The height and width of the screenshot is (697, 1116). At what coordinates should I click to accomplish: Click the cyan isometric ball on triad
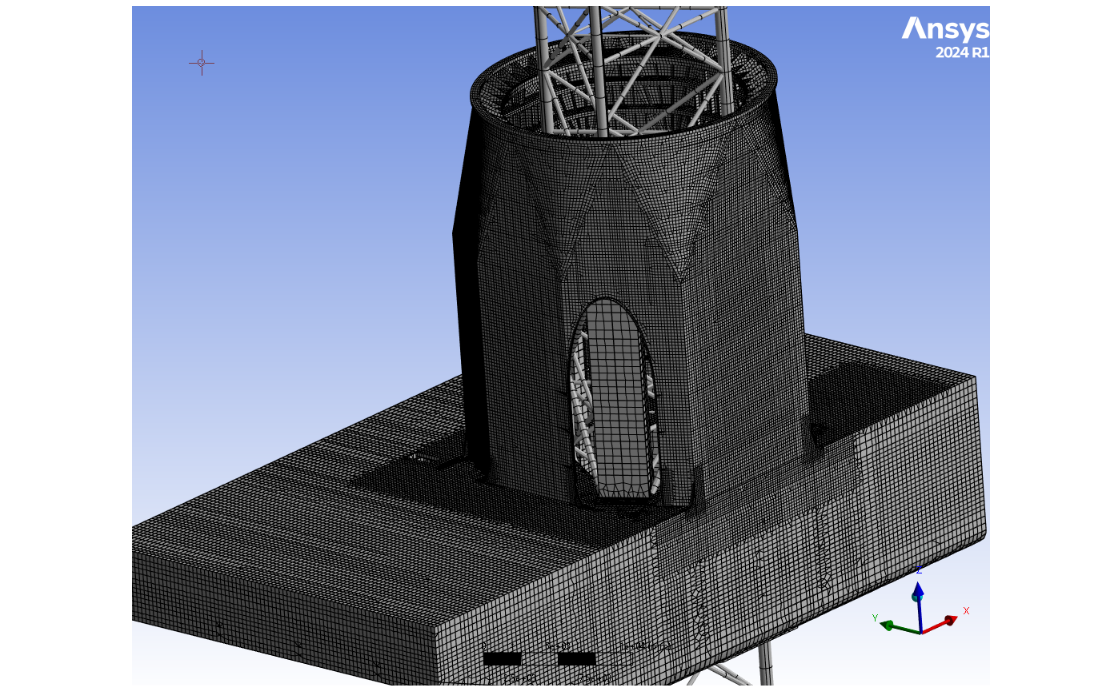pyautogui.click(x=918, y=597)
